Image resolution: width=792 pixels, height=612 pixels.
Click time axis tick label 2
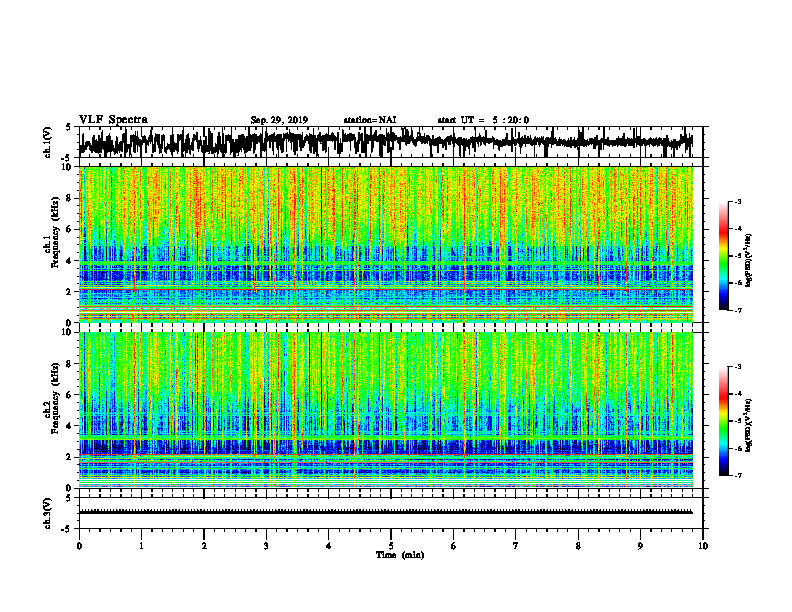click(x=204, y=546)
